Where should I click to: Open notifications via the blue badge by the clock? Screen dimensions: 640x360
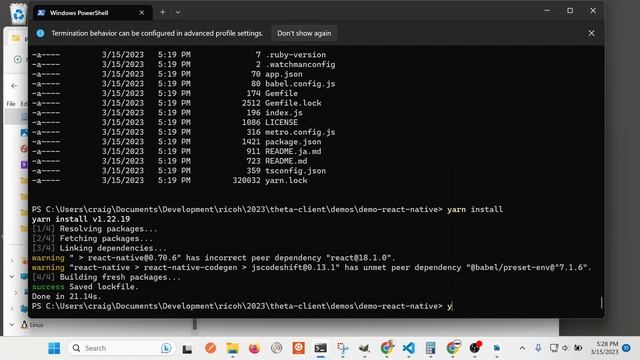pos(627,348)
